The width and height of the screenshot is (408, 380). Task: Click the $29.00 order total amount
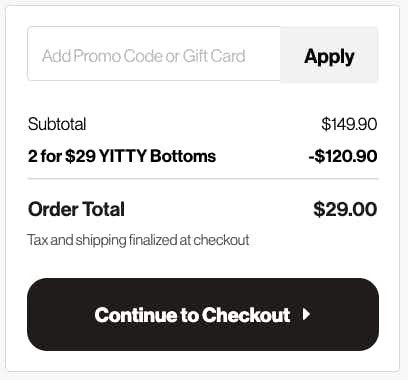coord(345,209)
